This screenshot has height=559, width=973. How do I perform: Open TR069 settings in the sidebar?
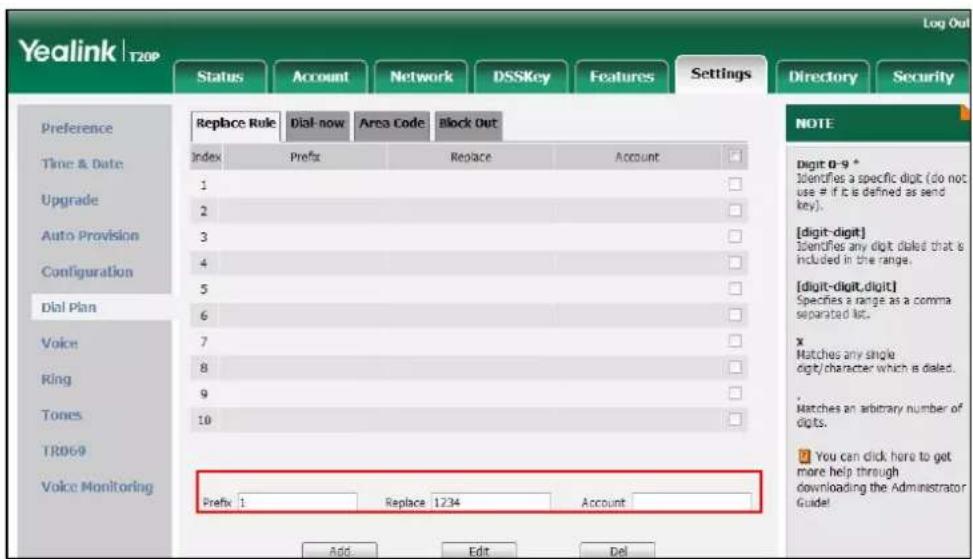coord(63,451)
